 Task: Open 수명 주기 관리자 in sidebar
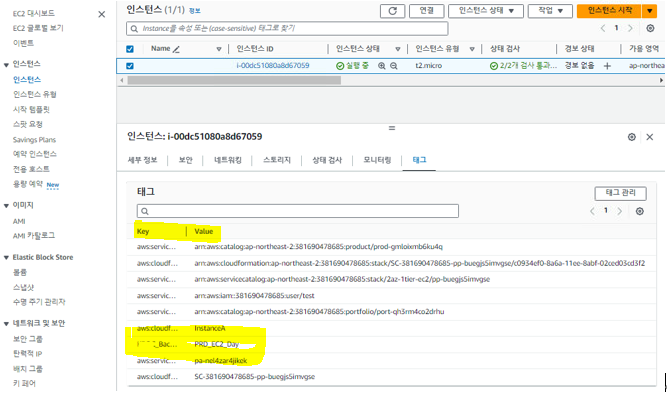[39, 302]
